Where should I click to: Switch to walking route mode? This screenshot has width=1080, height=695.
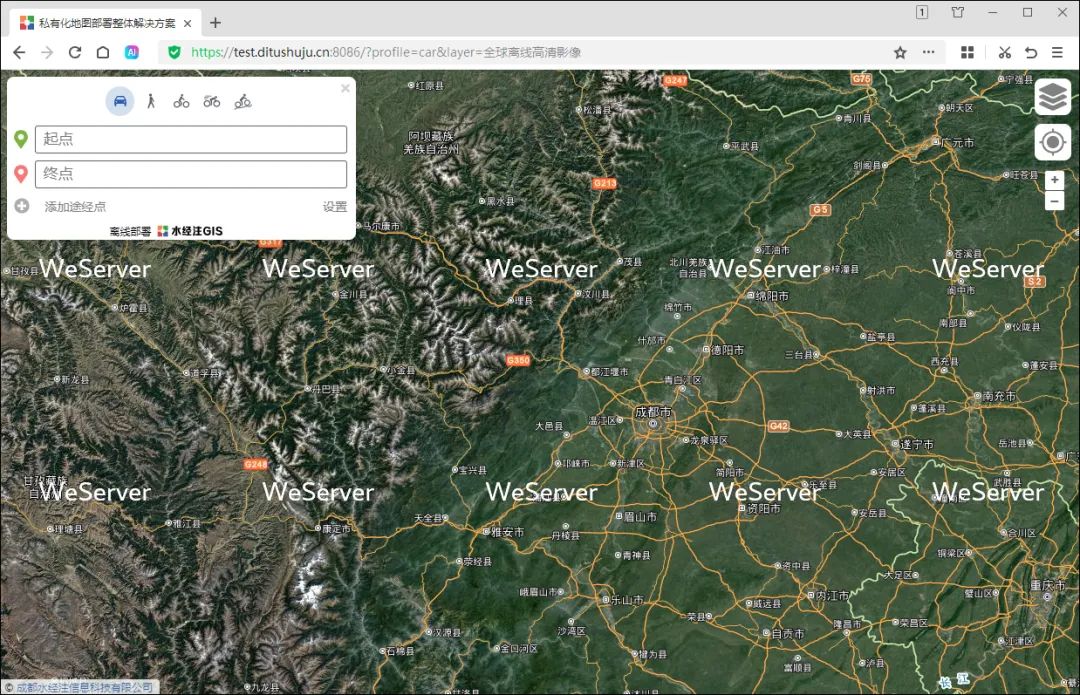click(x=151, y=101)
